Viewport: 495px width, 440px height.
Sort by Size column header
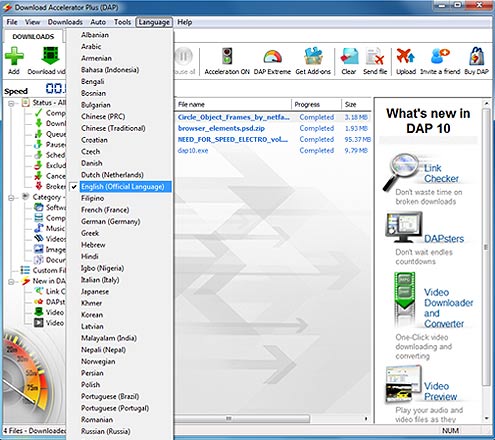[x=356, y=104]
